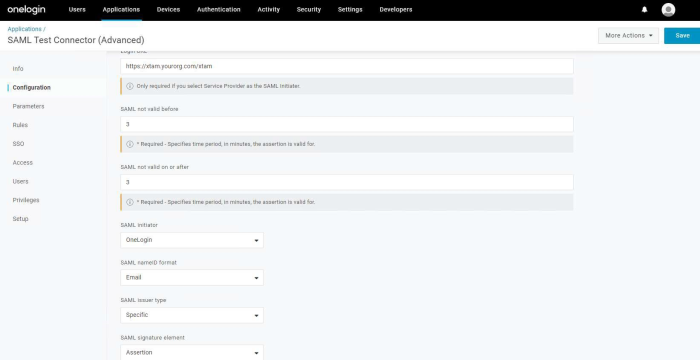The image size is (700, 360).
Task: Open the Devices top menu
Action: tap(168, 9)
